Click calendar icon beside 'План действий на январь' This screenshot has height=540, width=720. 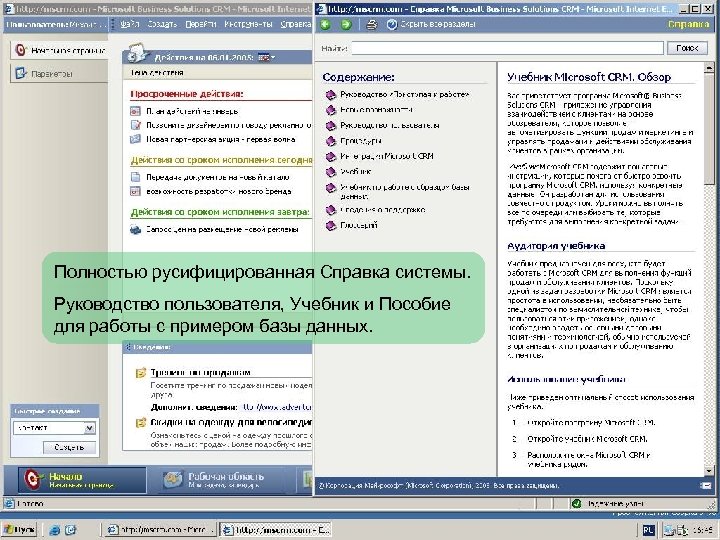tap(135, 111)
